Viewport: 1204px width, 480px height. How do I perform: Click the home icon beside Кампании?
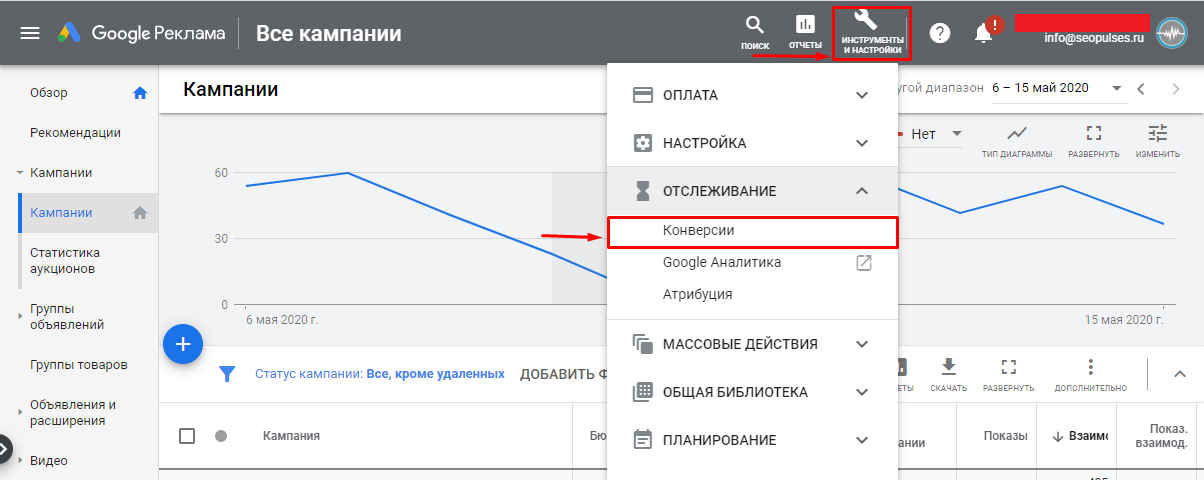click(140, 212)
